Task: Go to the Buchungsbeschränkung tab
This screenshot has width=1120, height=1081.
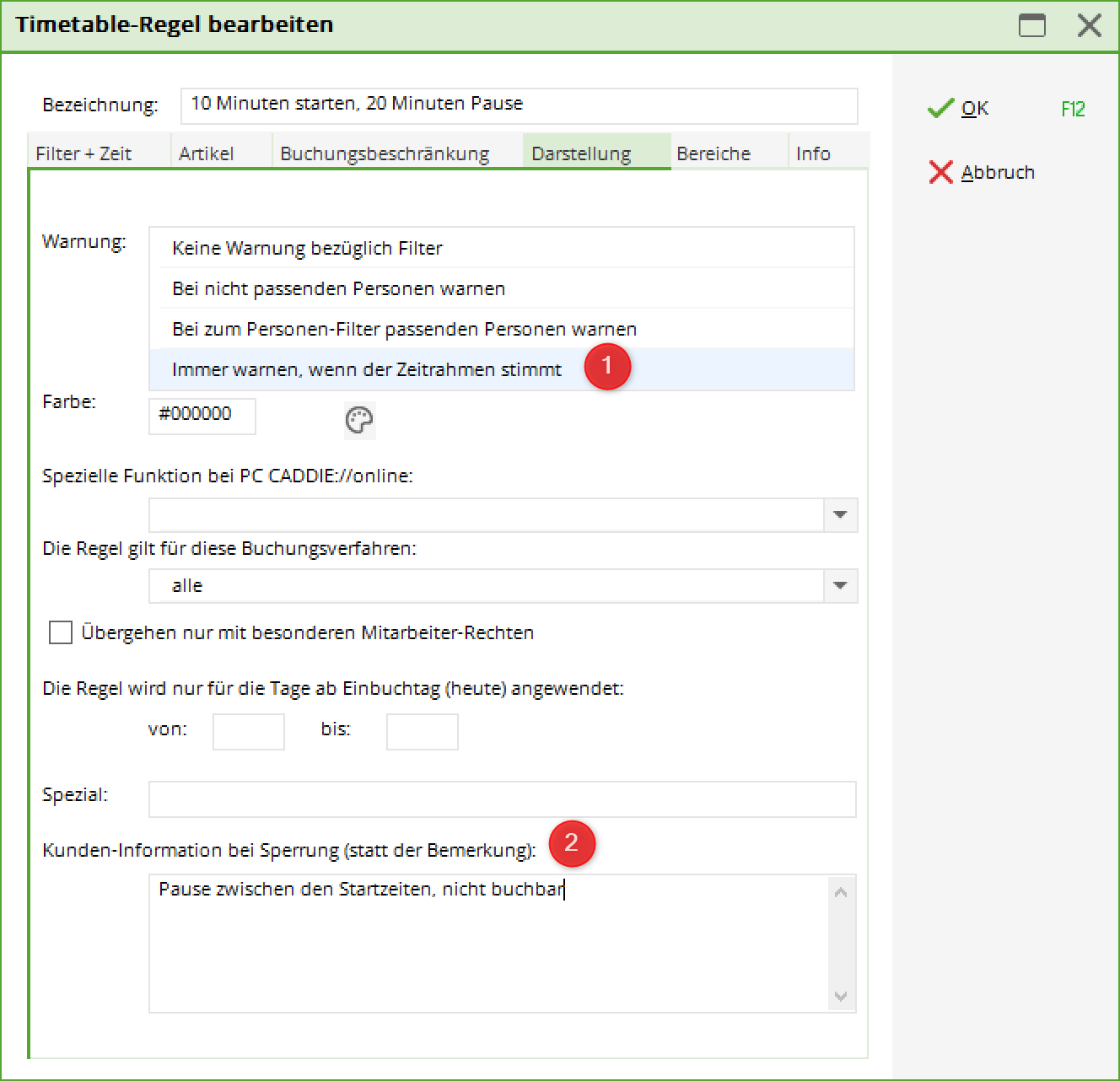Action: pyautogui.click(x=385, y=153)
